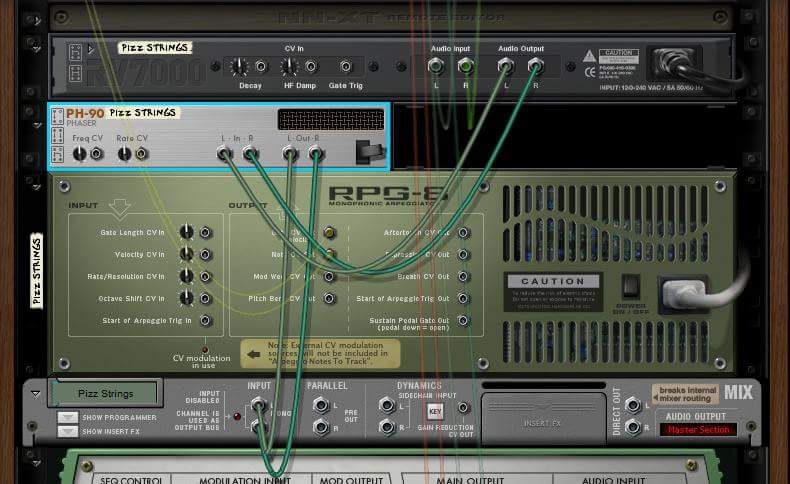Click the RV7000 HF Damp CV input jack
This screenshot has height=484, width=790.
pyautogui.click(x=311, y=66)
